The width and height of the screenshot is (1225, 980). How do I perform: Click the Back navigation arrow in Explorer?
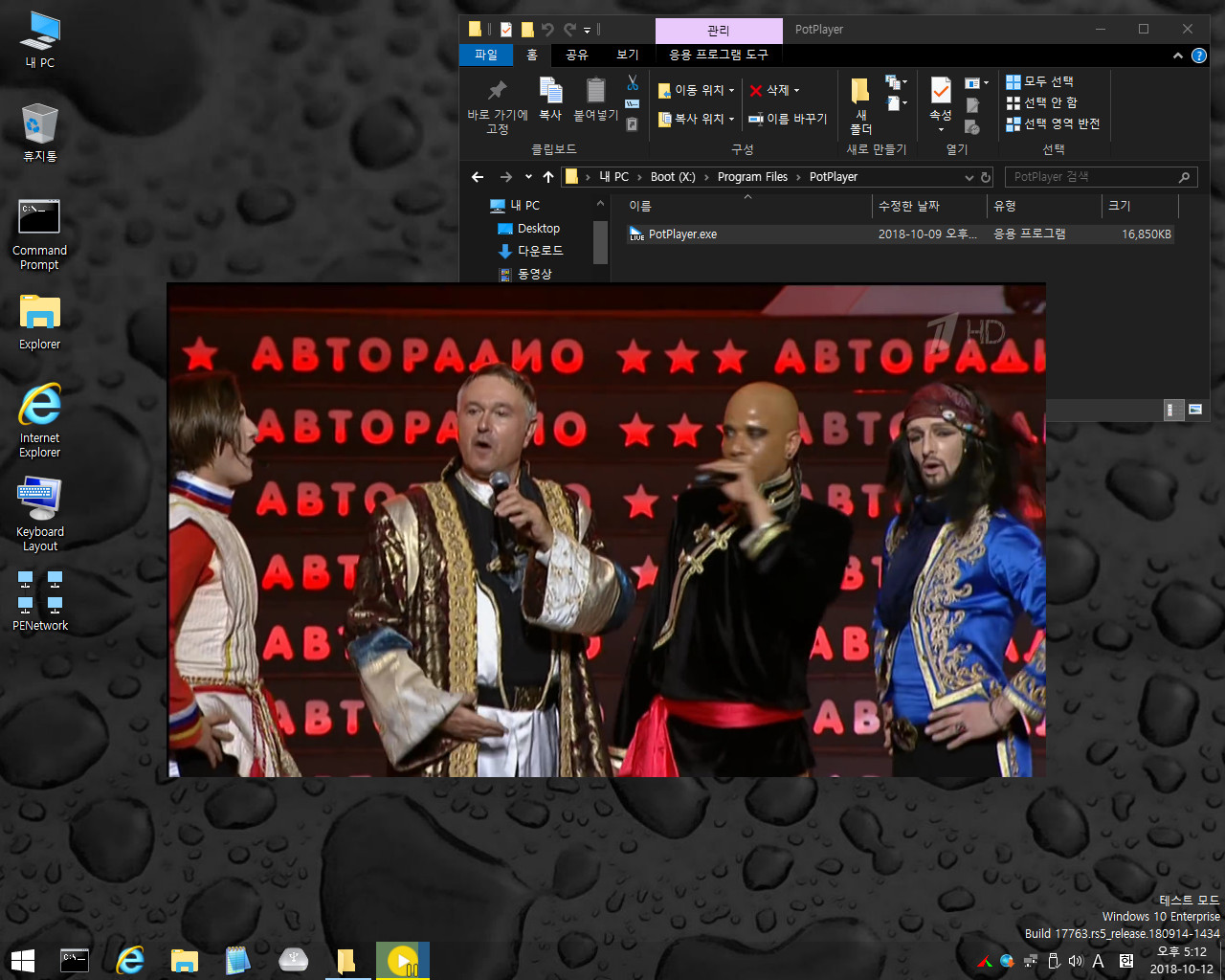coord(478,177)
